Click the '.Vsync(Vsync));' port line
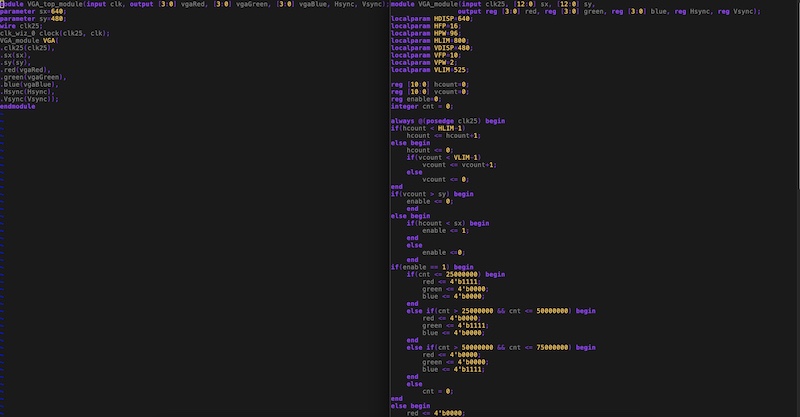 [30, 99]
